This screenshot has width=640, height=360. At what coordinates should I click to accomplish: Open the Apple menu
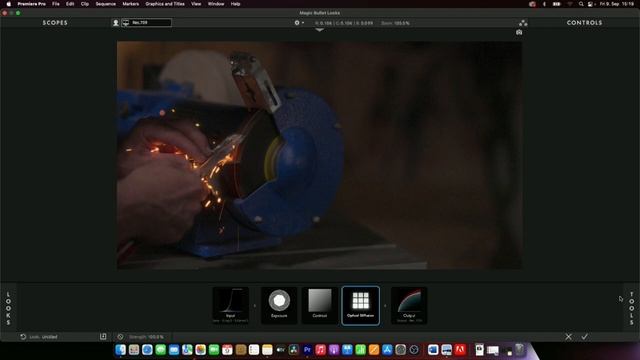8,4
